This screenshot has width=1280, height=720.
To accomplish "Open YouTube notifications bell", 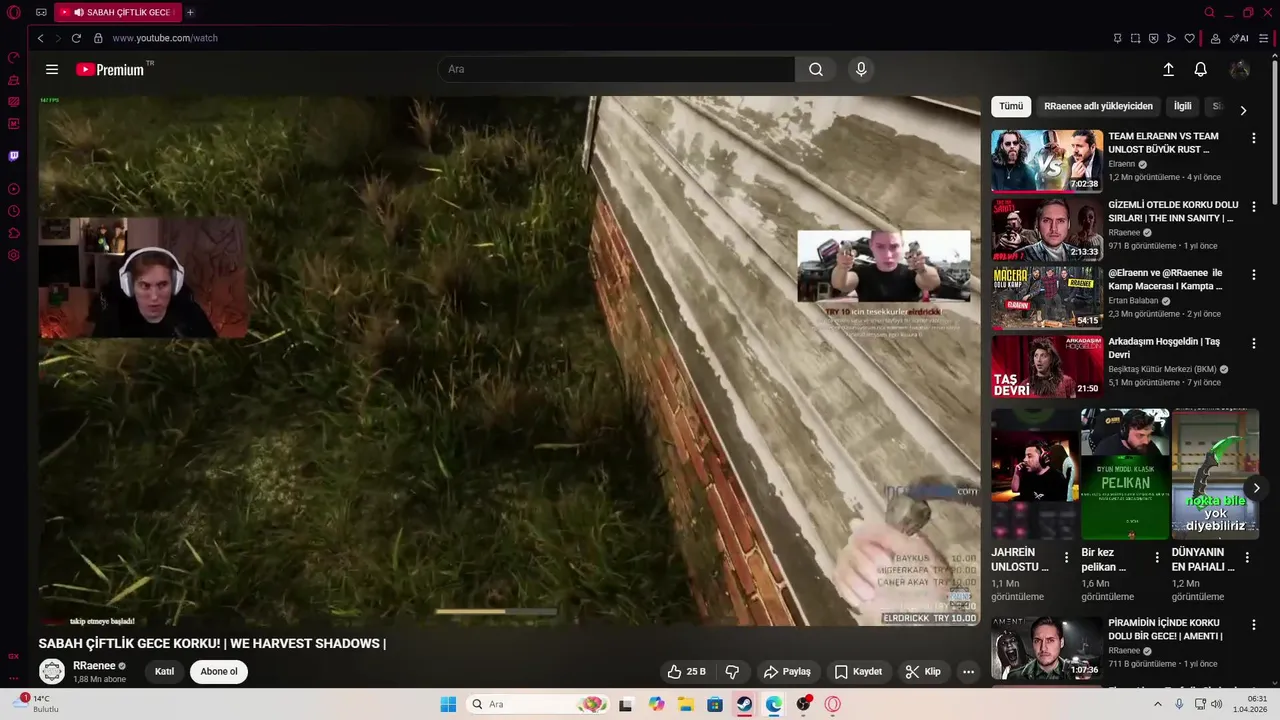I will pyautogui.click(x=1201, y=69).
